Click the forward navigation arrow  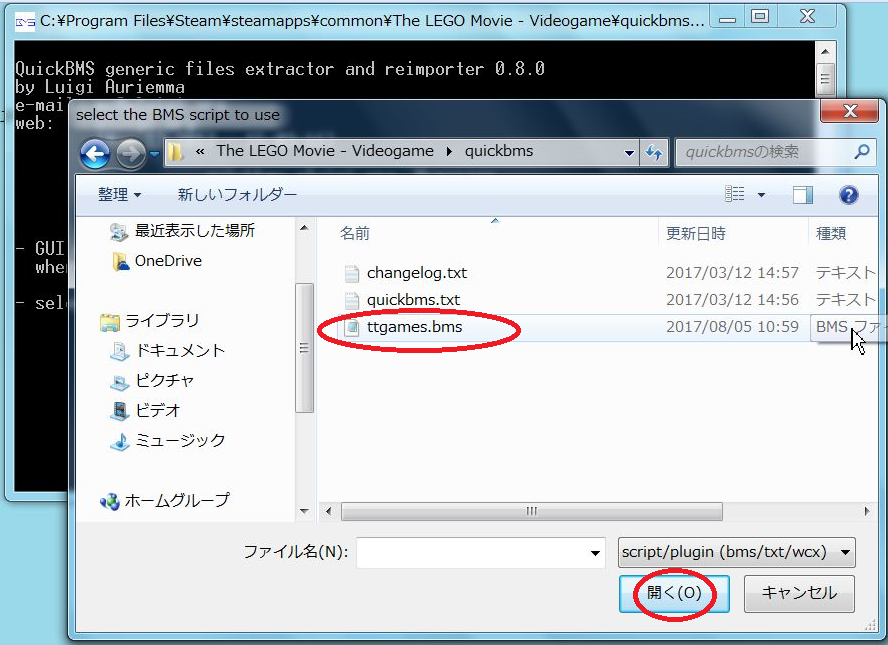[x=130, y=153]
